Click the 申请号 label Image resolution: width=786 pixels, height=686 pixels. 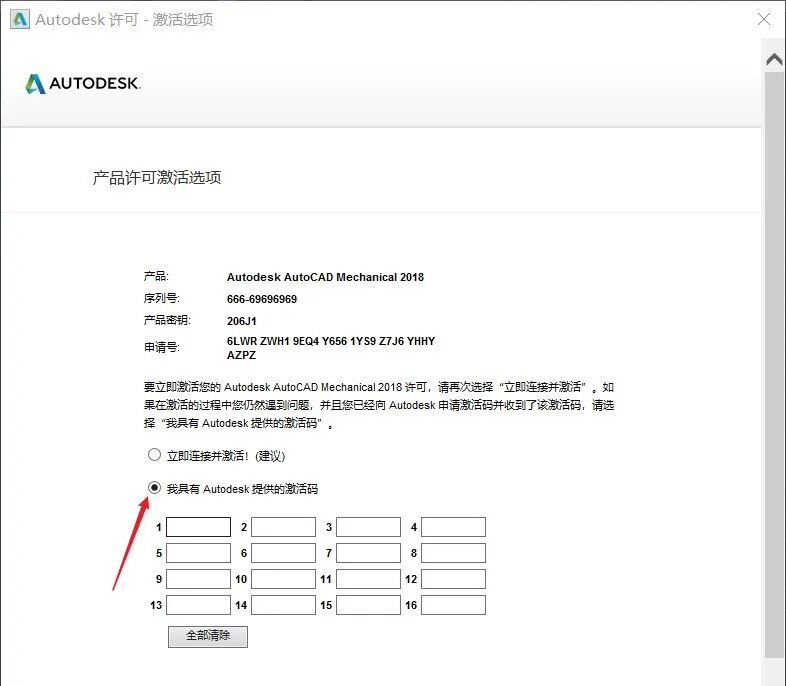(x=162, y=347)
